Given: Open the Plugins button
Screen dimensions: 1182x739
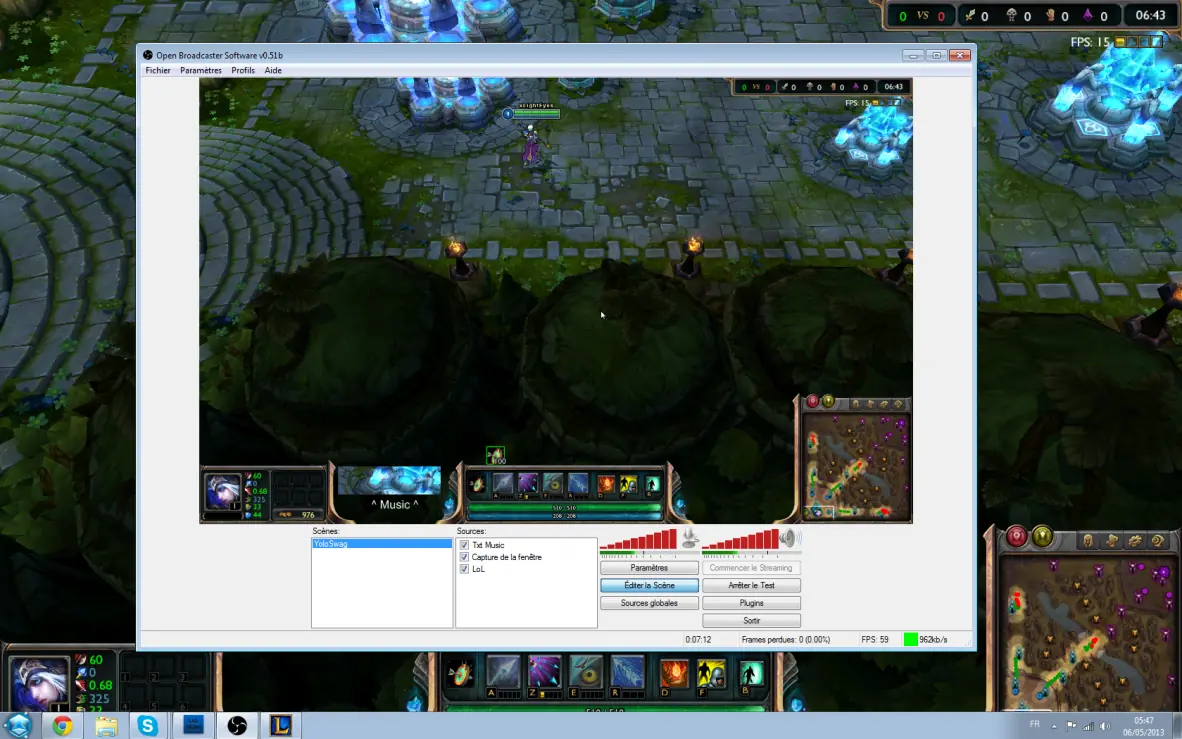Looking at the screenshot, I should (751, 603).
